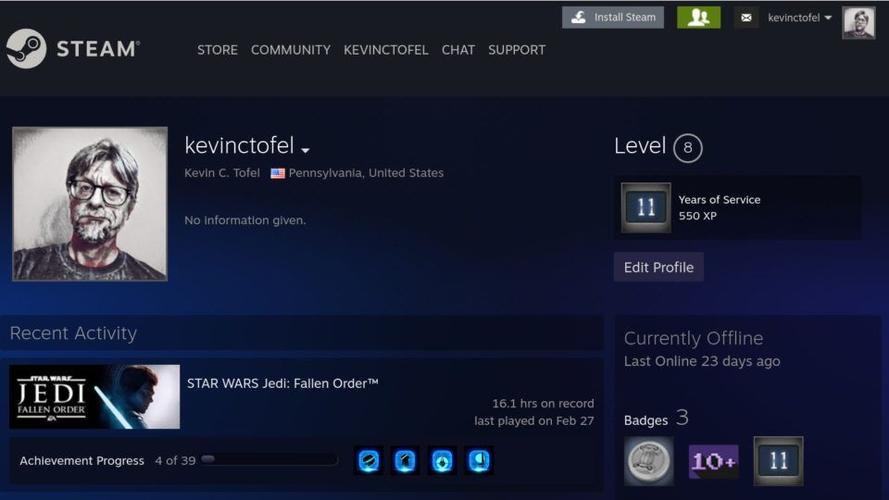Go to CHAT
889x500 pixels.
[458, 50]
